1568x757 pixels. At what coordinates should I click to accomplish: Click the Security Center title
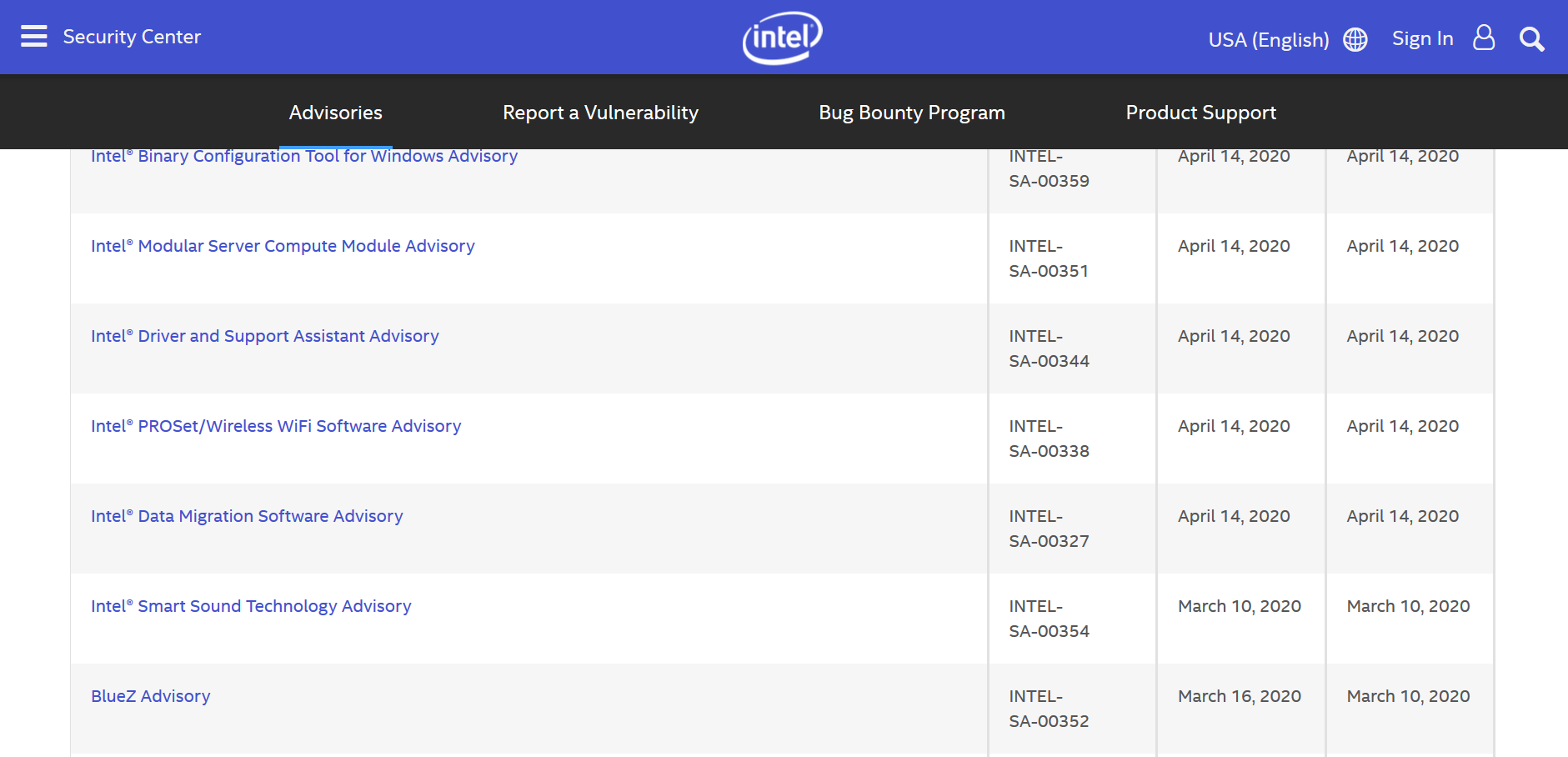point(132,37)
